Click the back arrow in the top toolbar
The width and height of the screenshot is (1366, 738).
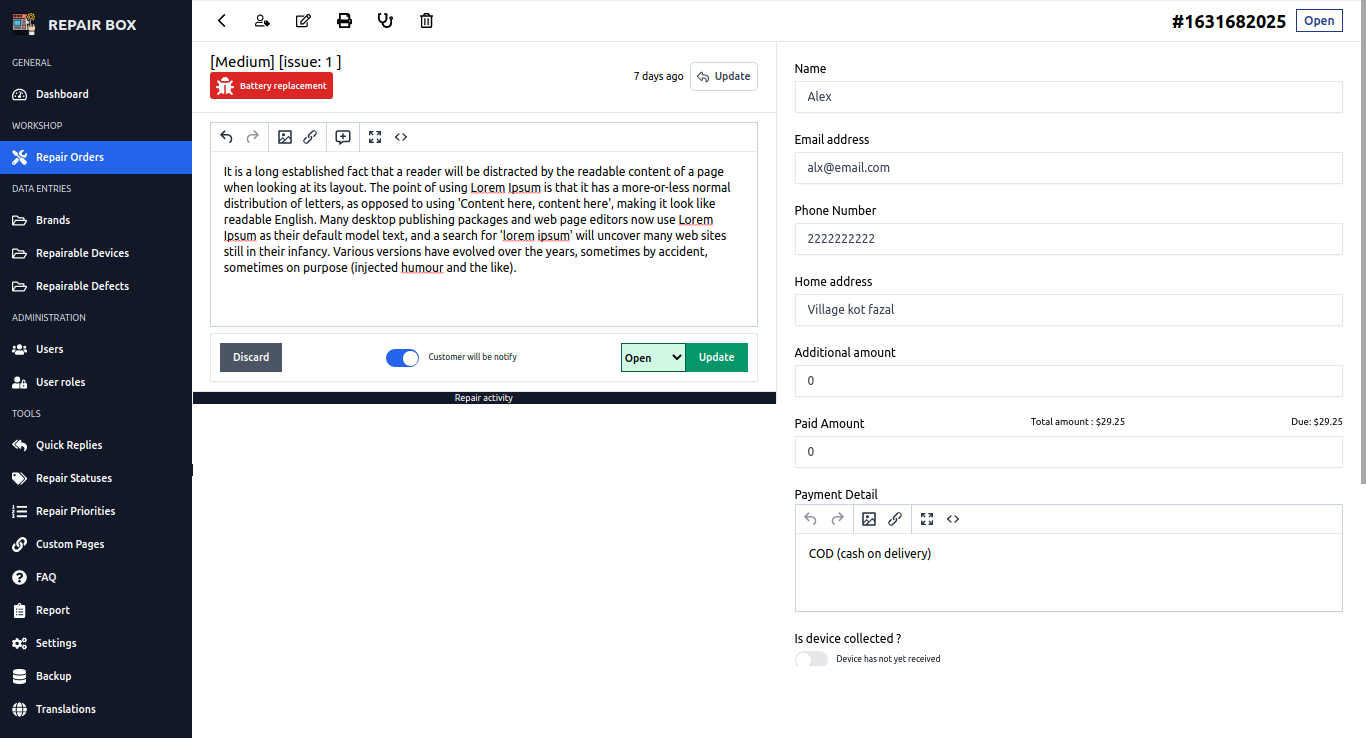221,20
